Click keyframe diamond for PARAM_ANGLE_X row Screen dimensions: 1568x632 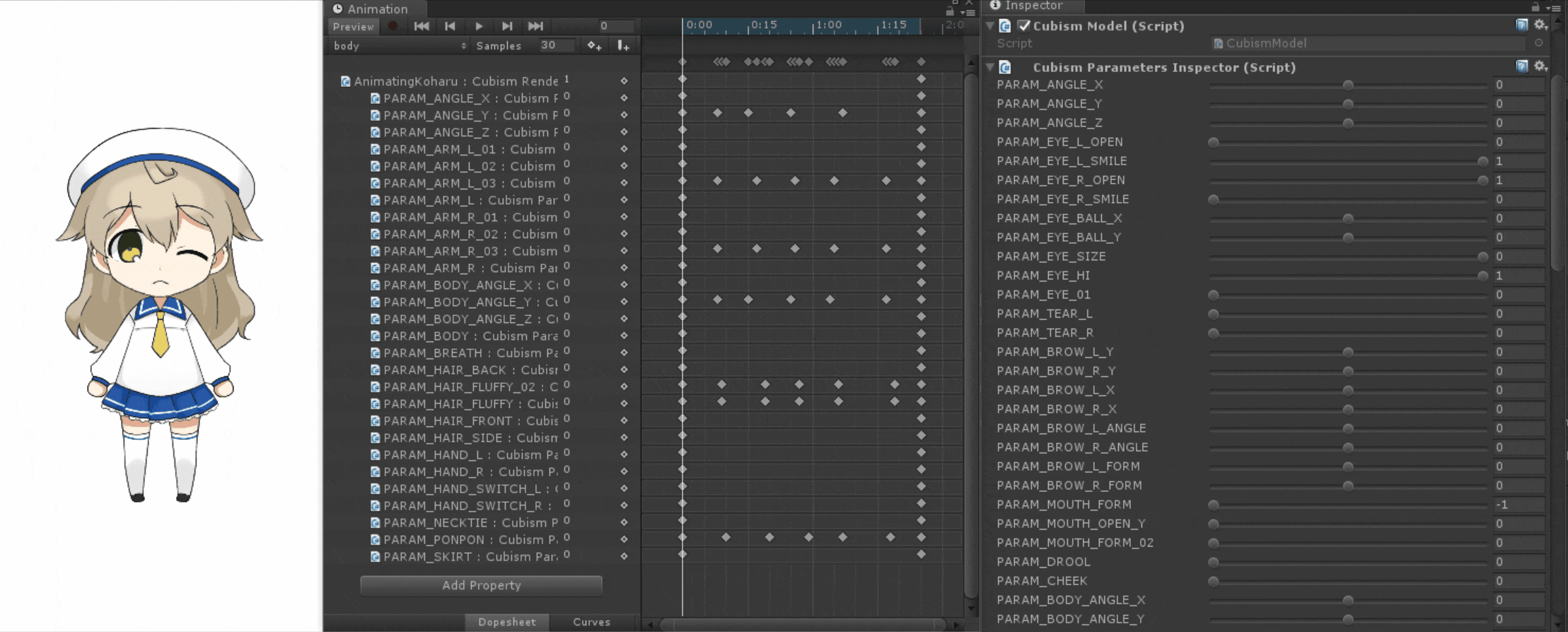tap(624, 98)
